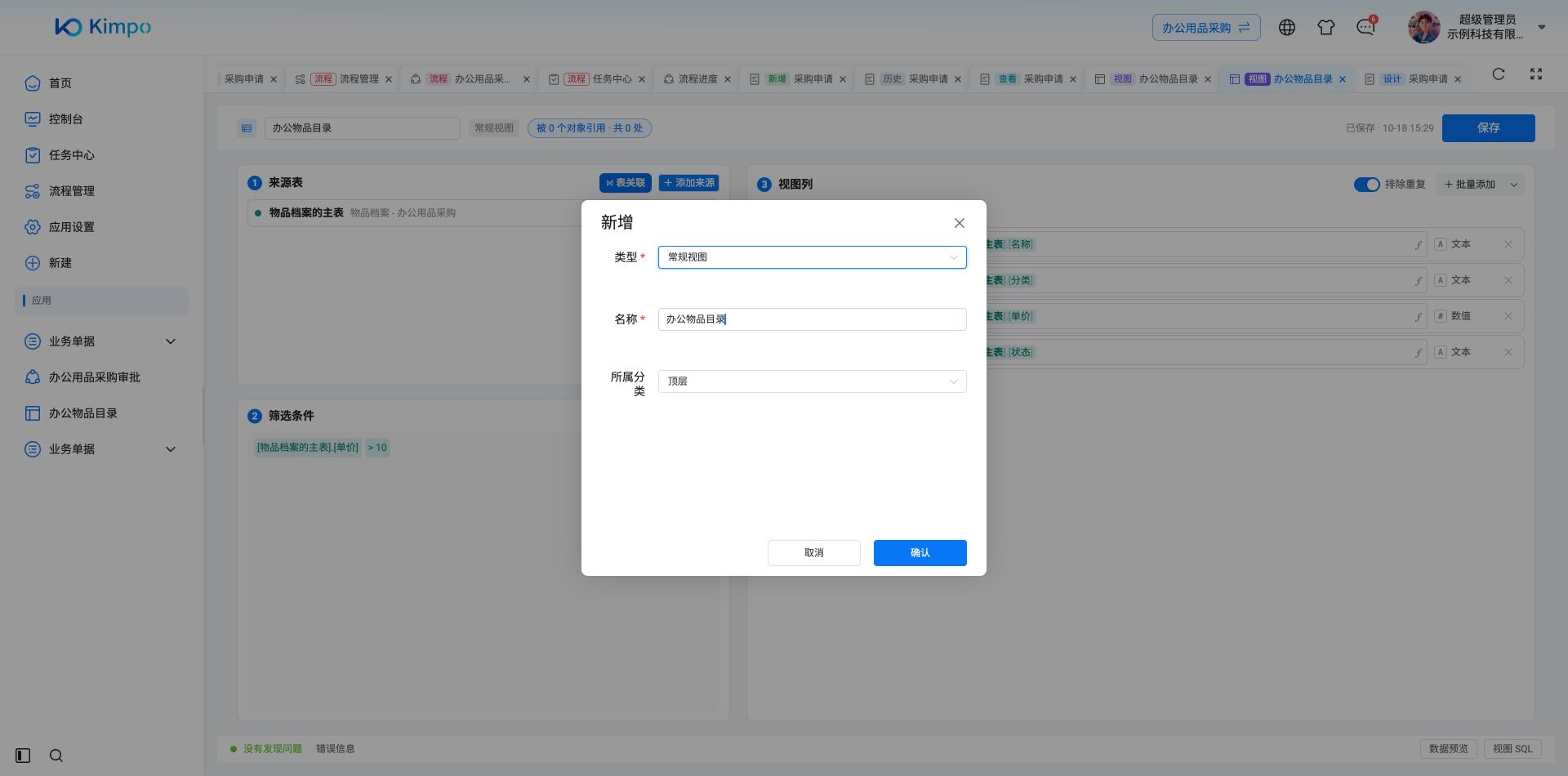Collapse sidebar with bottom-left panel icon
1568x776 pixels.
[x=23, y=756]
